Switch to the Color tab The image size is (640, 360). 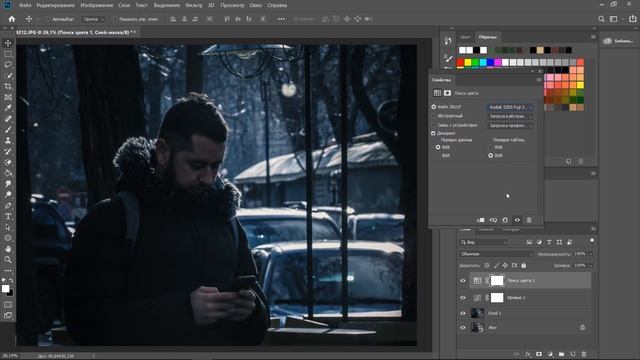pos(465,37)
